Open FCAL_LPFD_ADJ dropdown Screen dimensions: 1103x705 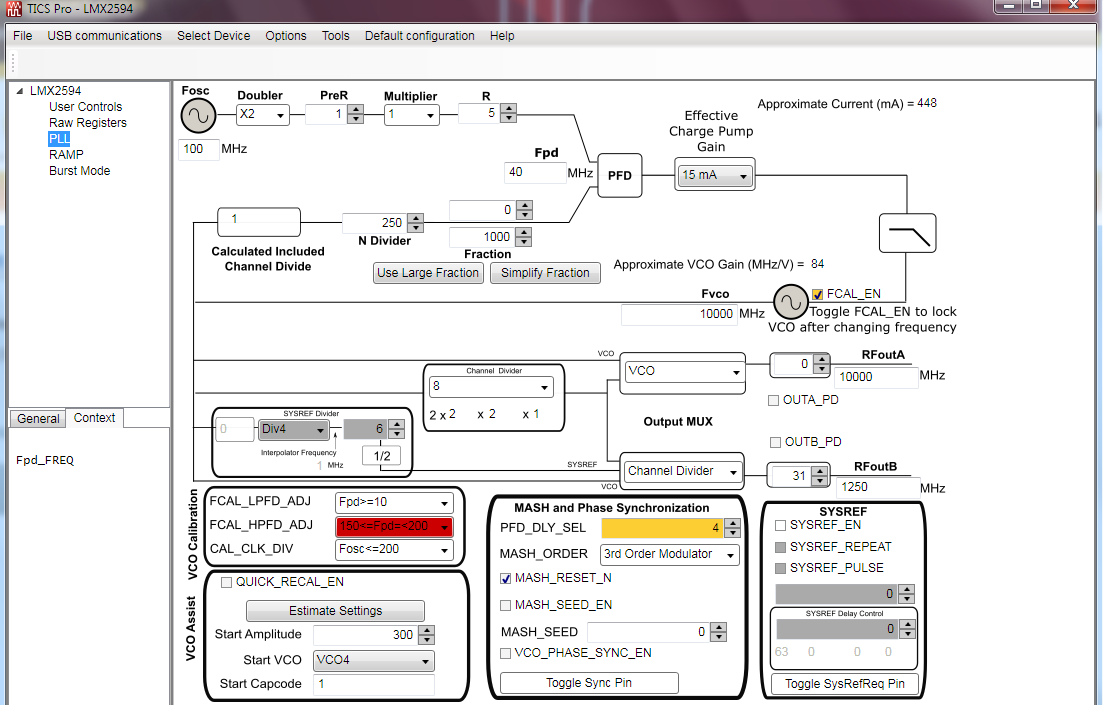(394, 502)
